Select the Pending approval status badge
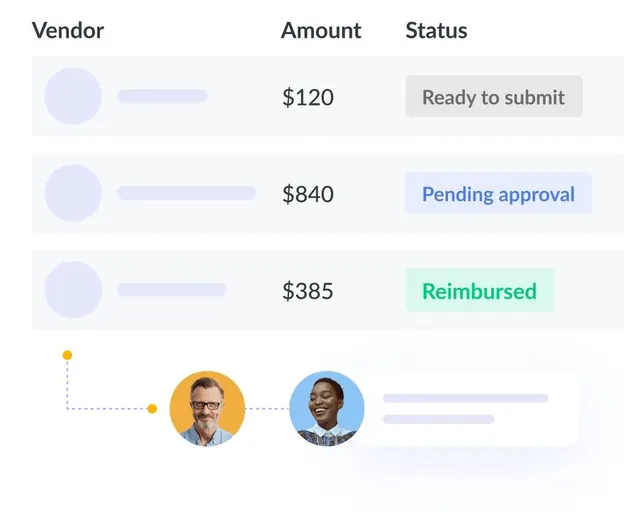 [x=499, y=193]
